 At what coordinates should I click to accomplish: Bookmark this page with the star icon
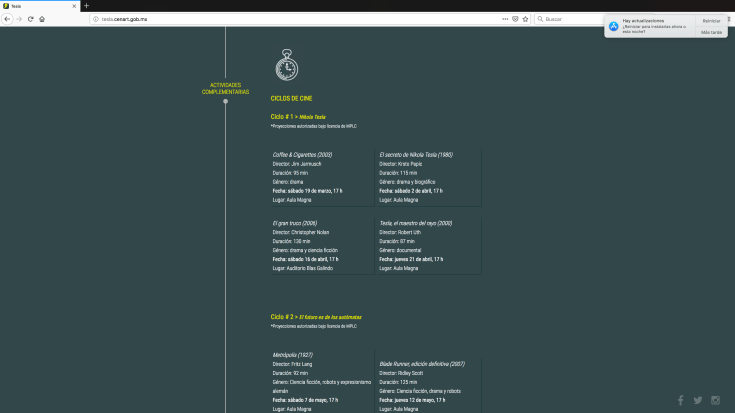[526, 19]
